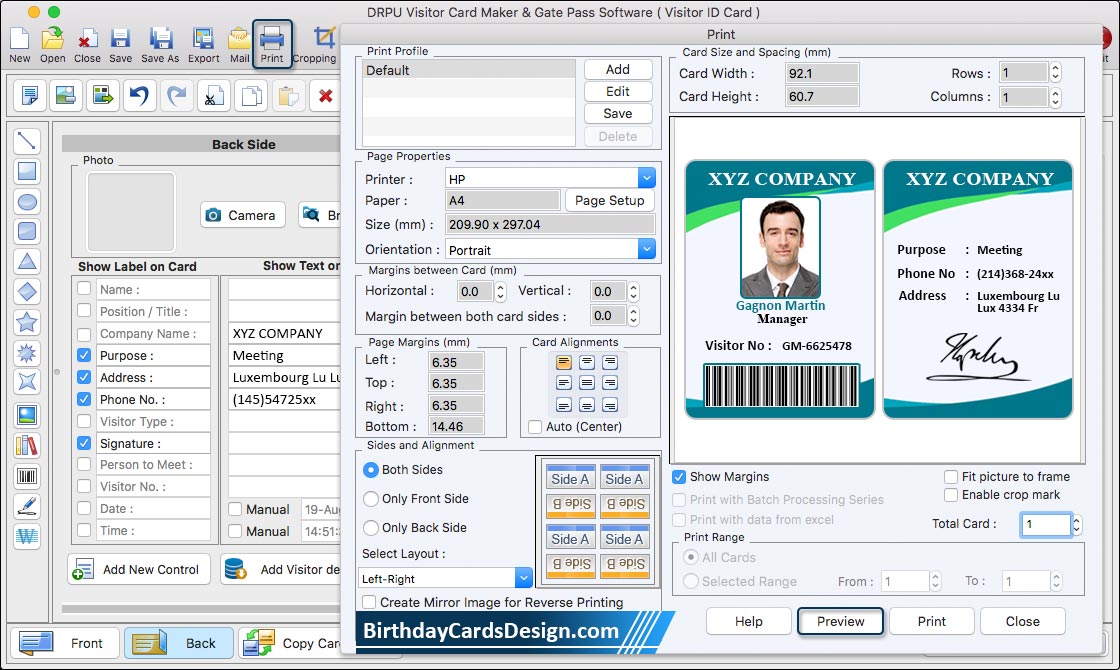Click the Left page margin field
Image resolution: width=1120 pixels, height=670 pixels.
tap(456, 361)
